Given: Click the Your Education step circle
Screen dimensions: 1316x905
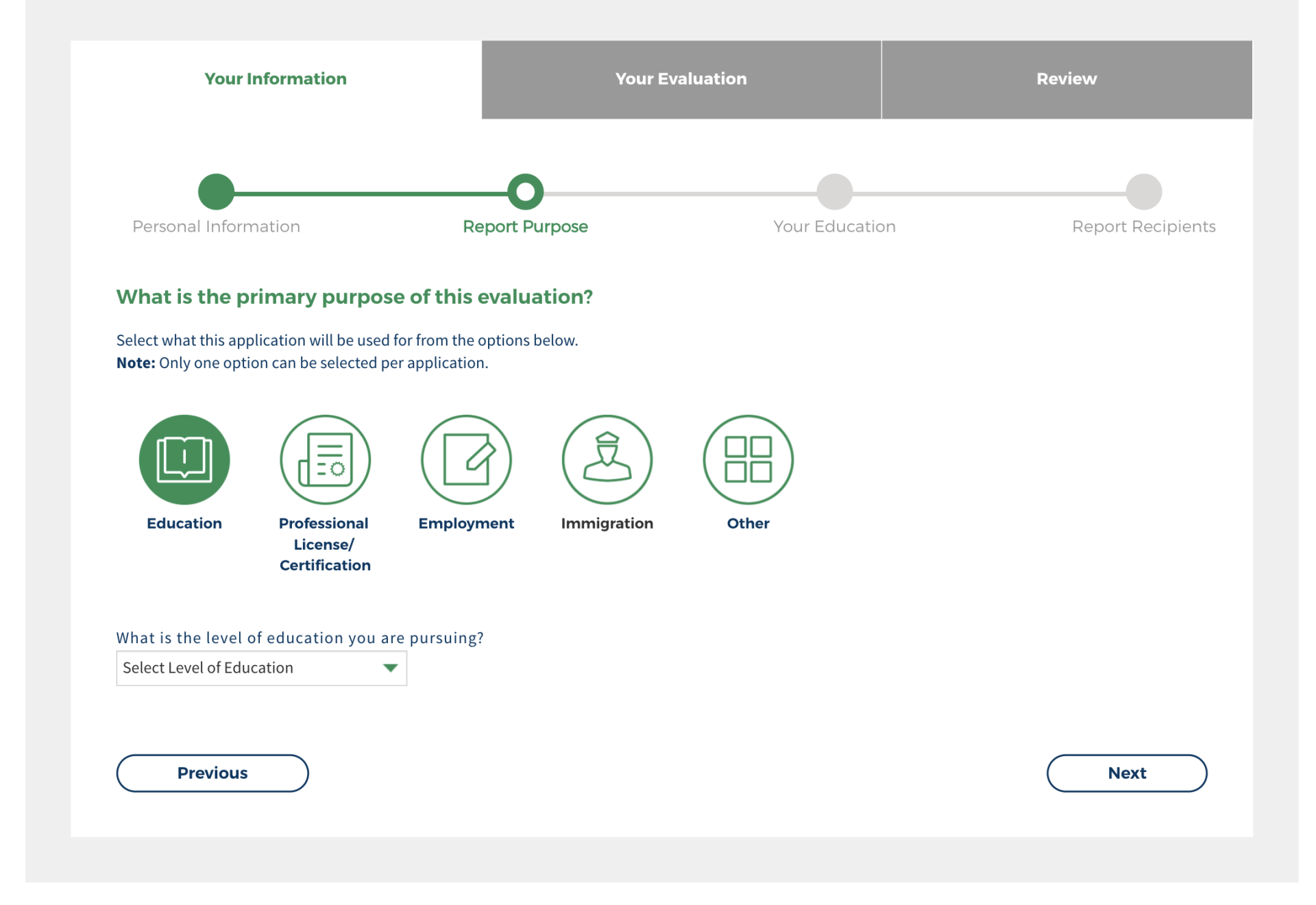Looking at the screenshot, I should click(x=834, y=192).
